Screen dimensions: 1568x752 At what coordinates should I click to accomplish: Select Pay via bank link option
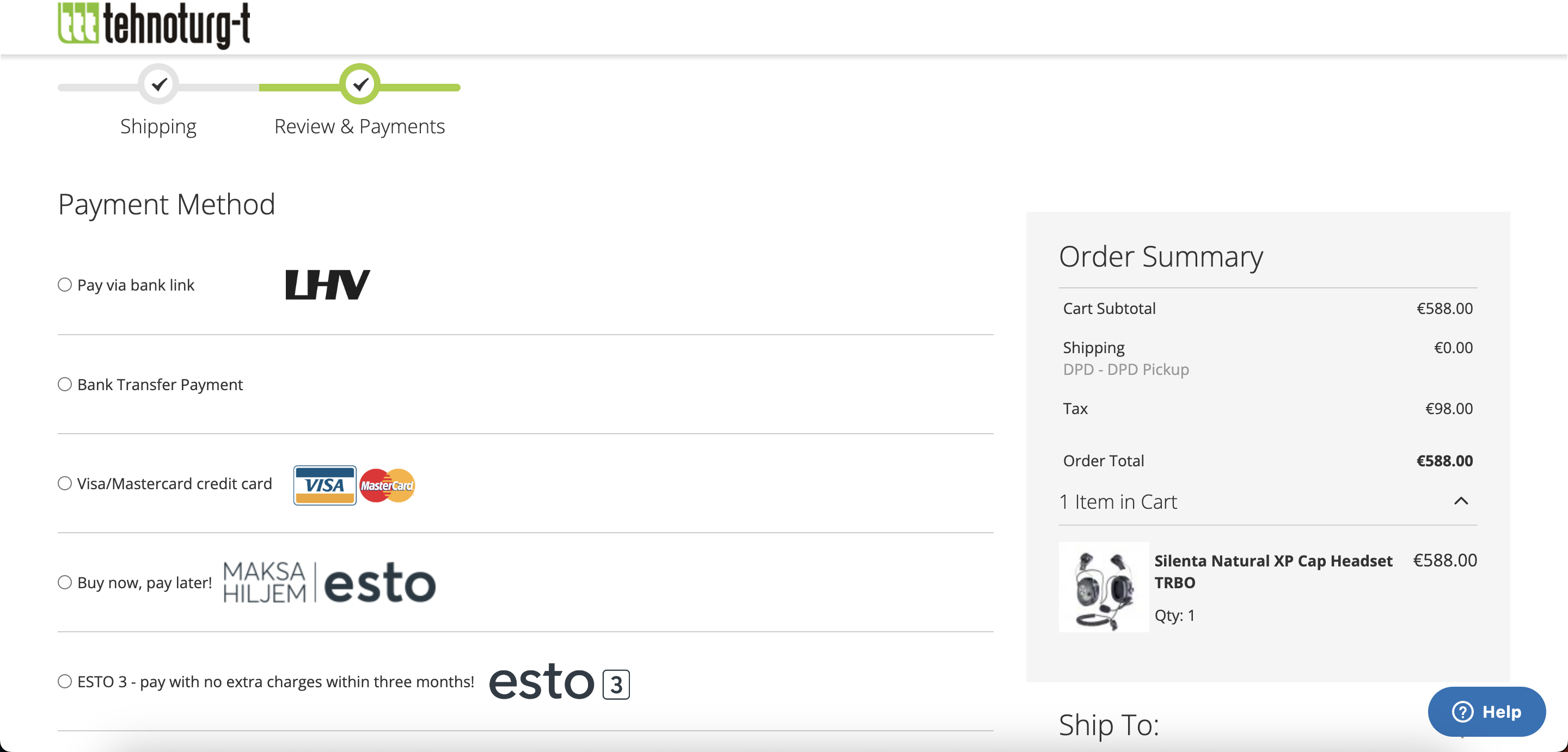coord(65,285)
